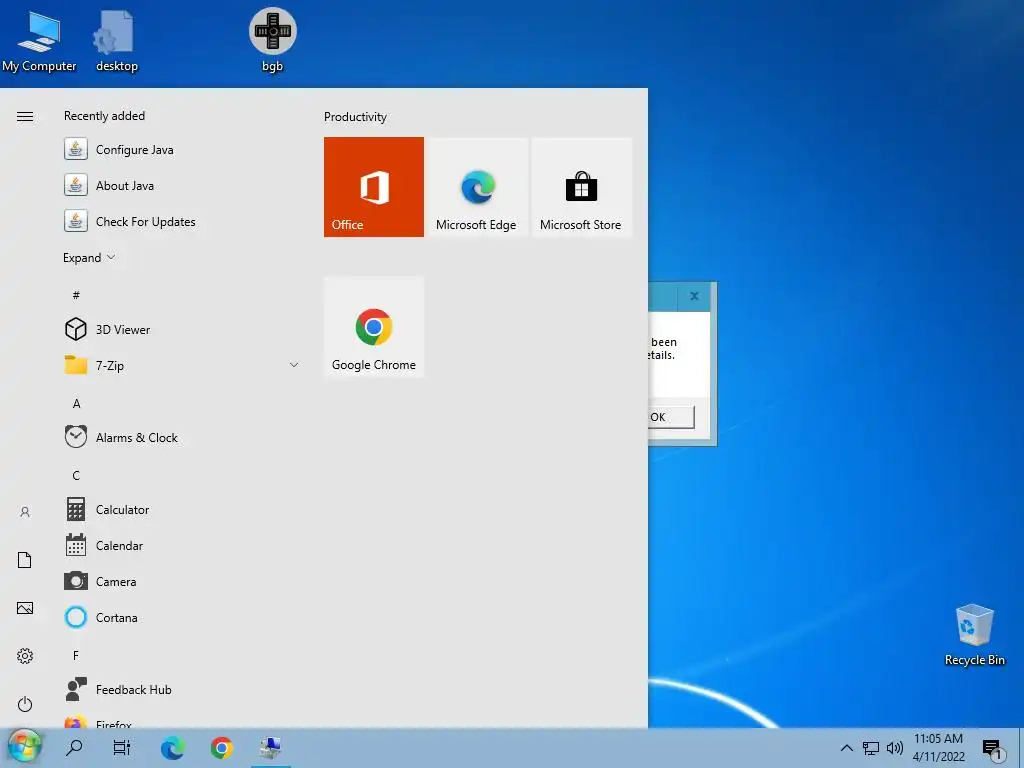
Task: Open Pictures from the Start sidebar
Action: point(25,608)
